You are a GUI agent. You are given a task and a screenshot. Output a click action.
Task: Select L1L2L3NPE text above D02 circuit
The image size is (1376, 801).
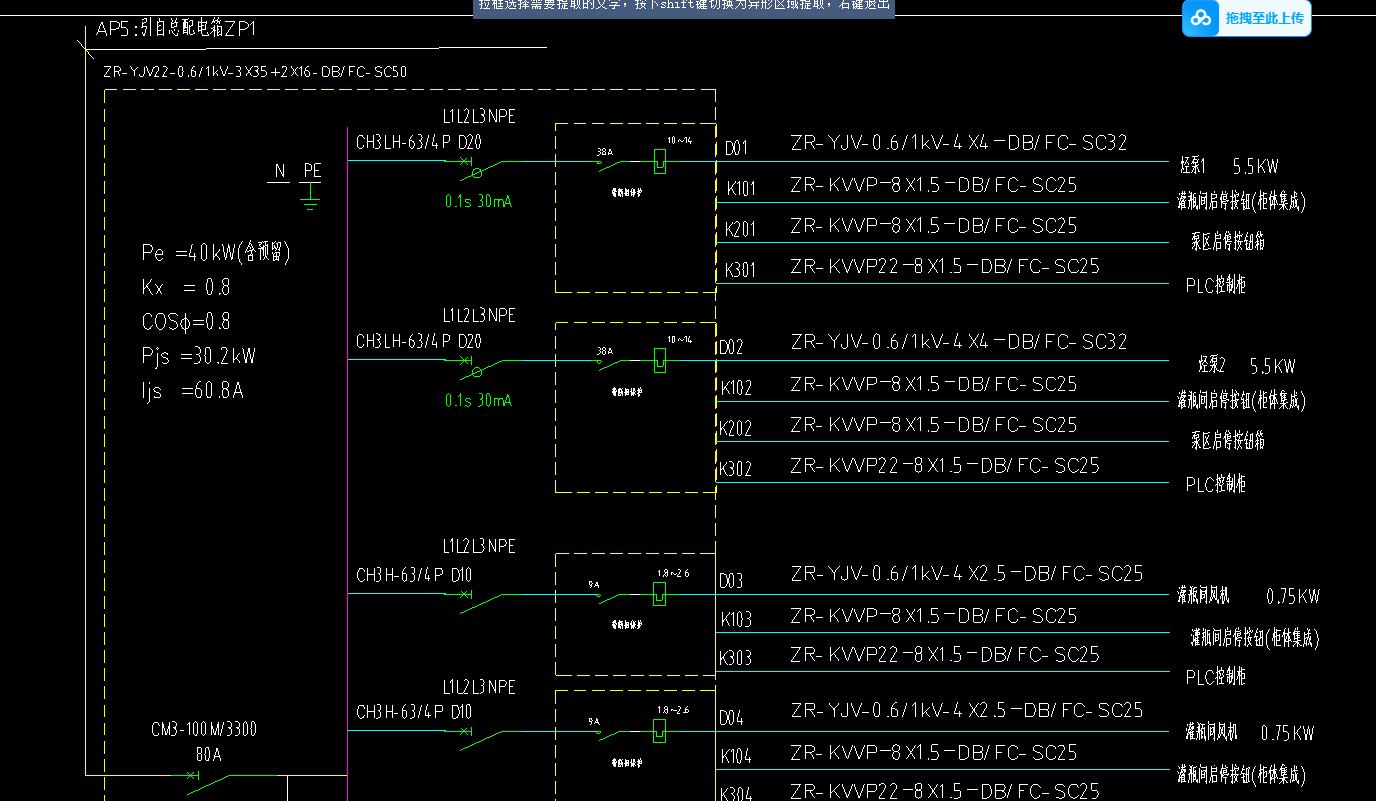click(x=479, y=316)
